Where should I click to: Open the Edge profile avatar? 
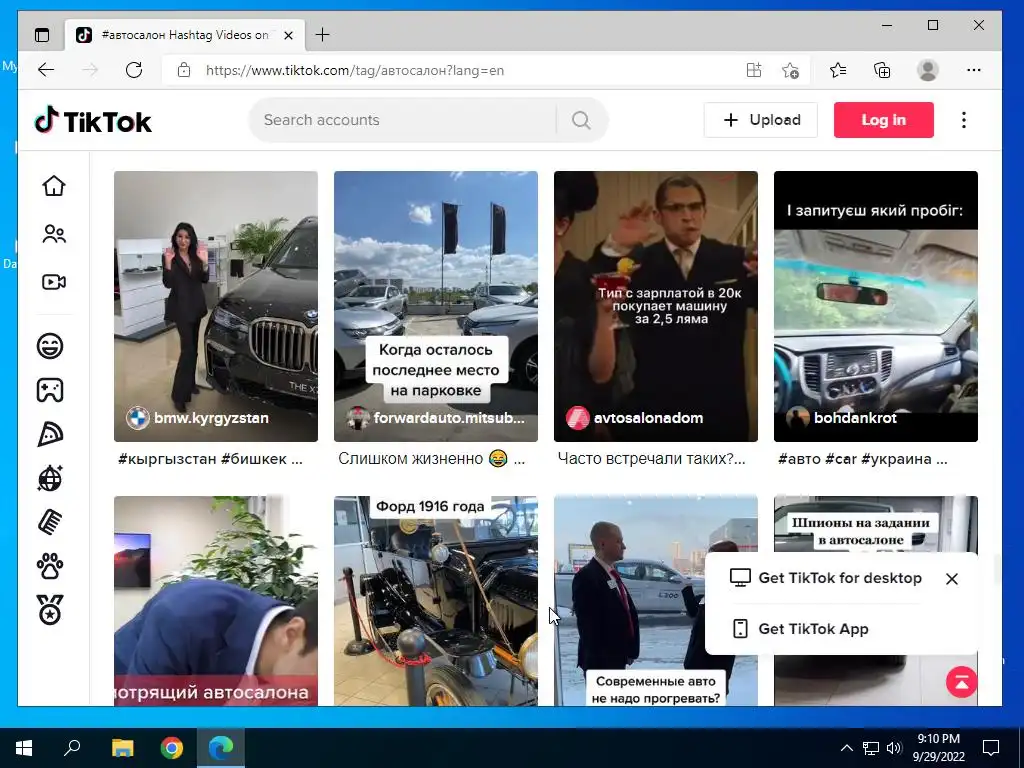pos(927,70)
